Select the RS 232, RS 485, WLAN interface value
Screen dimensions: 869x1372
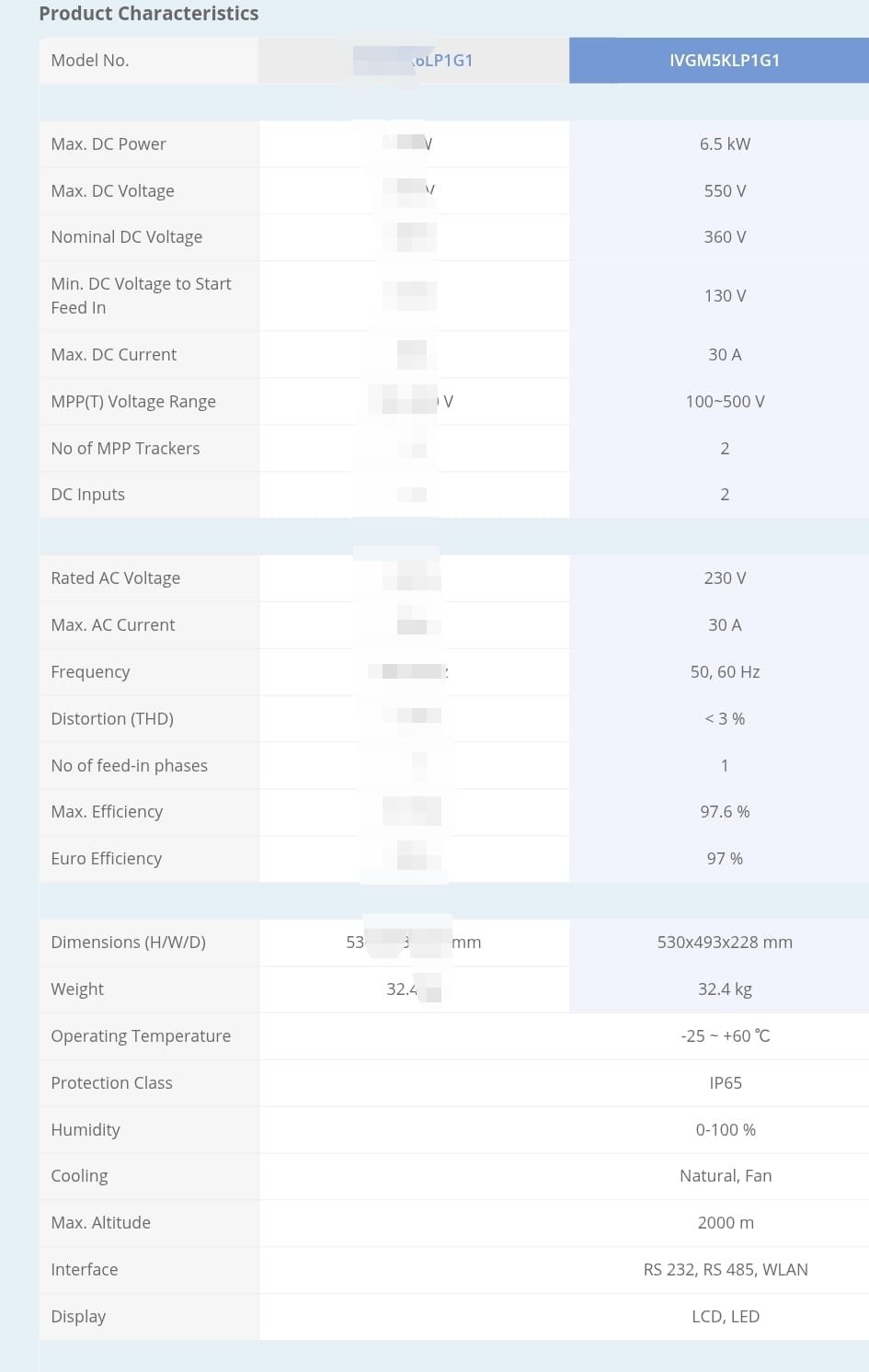(x=726, y=1270)
